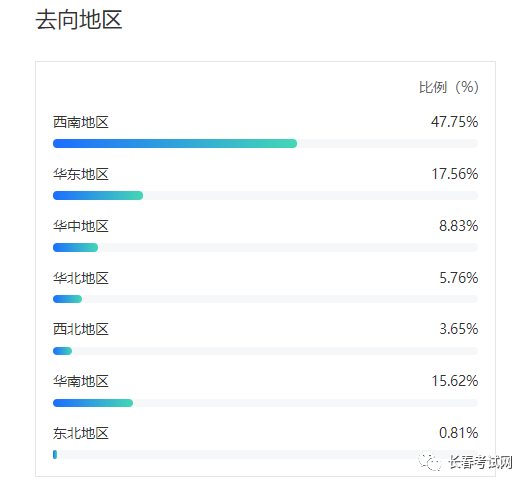529x486 pixels.
Task: Click the 华中地区 progress bar
Action: [x=266, y=248]
